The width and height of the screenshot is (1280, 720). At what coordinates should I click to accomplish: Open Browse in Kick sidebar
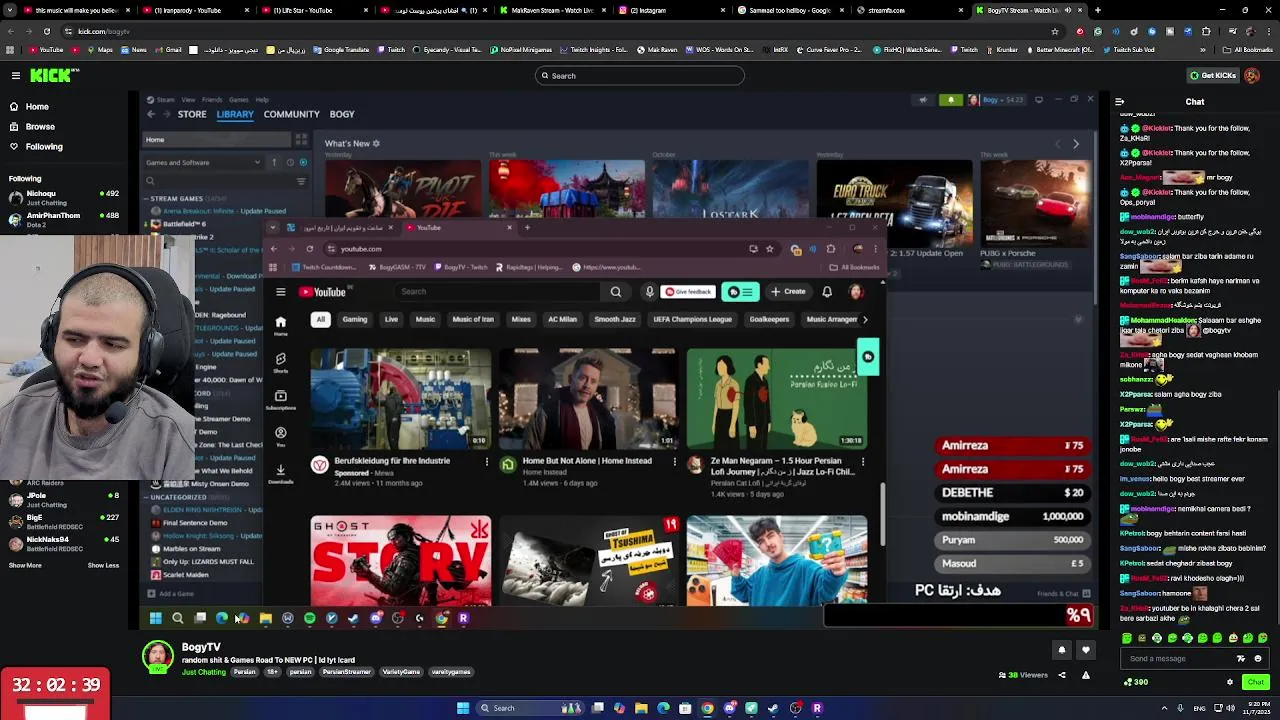[40, 126]
